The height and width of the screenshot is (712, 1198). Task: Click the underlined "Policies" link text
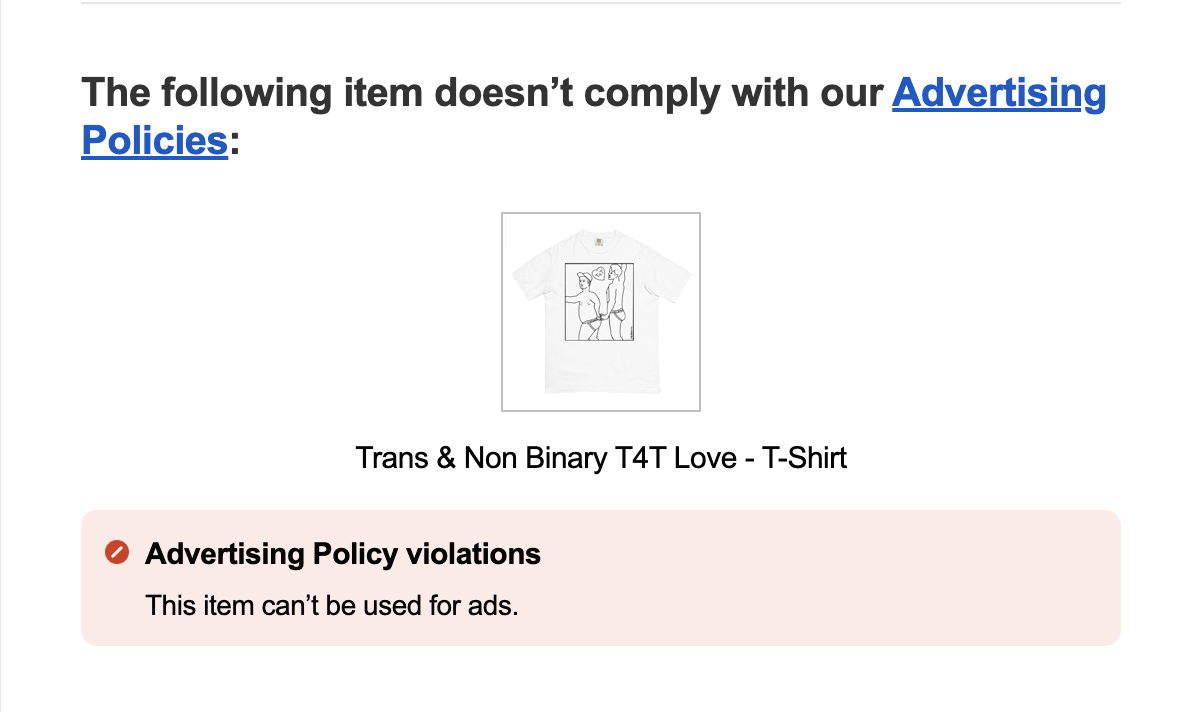click(x=154, y=141)
